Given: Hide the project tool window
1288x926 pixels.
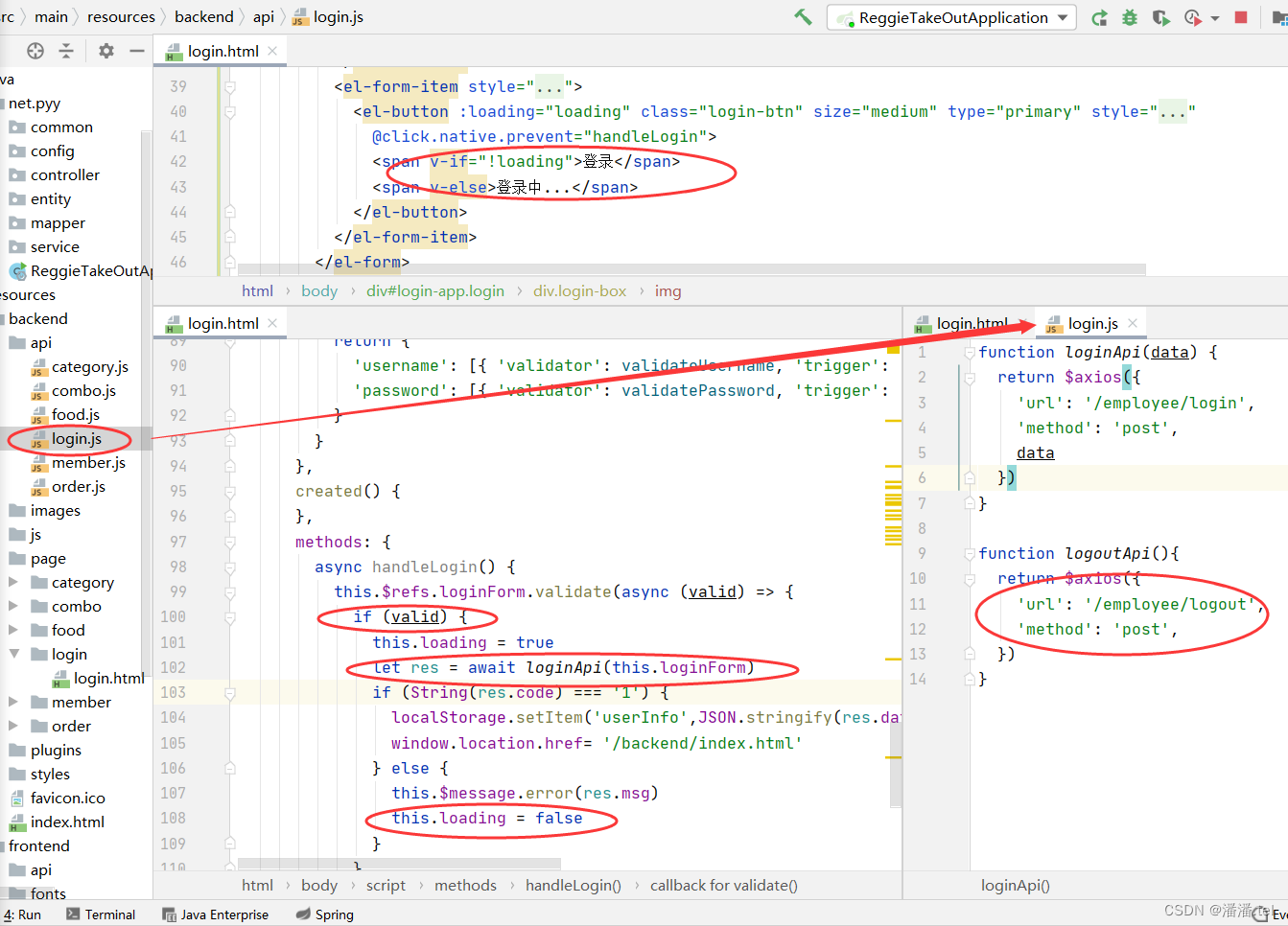Looking at the screenshot, I should pos(137,51).
